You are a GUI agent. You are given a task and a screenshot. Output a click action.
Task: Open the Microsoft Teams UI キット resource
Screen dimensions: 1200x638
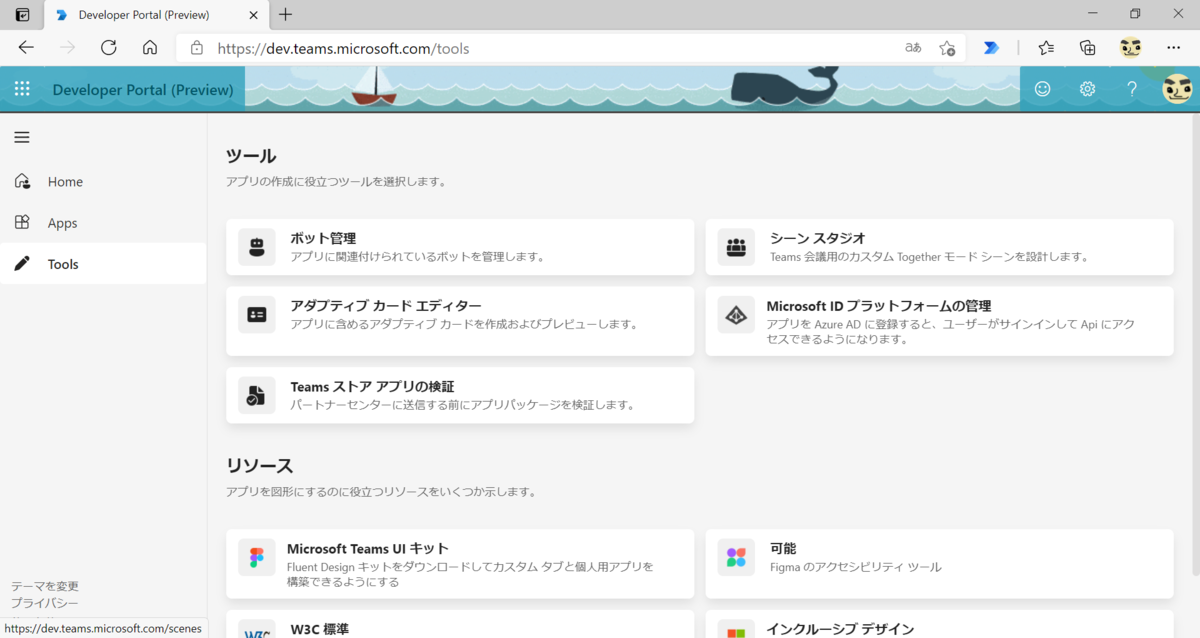coord(460,564)
